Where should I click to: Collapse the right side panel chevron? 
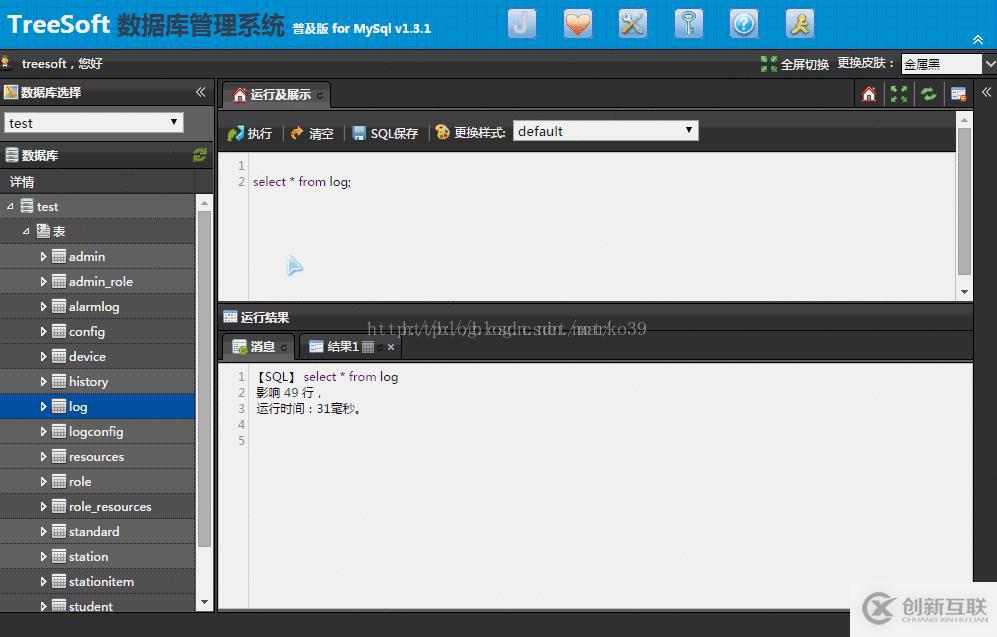[986, 92]
